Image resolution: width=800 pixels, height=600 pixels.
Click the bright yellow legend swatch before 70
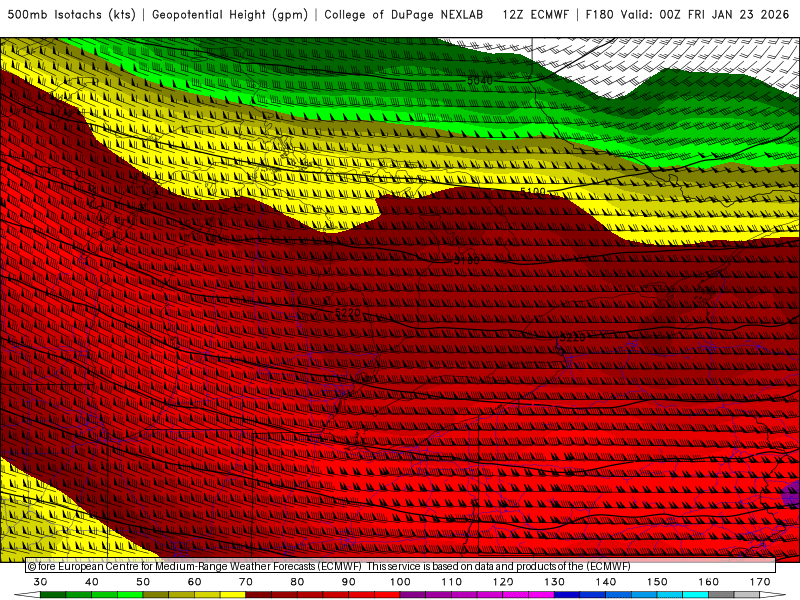pos(233,595)
